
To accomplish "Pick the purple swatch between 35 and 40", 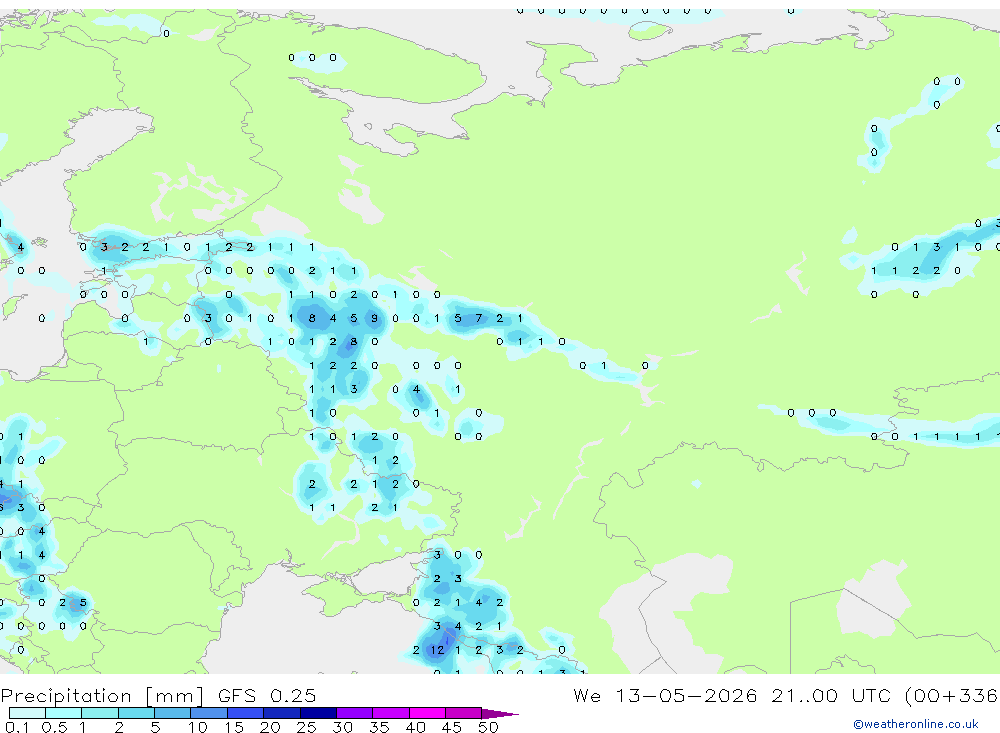I will 391,713.
